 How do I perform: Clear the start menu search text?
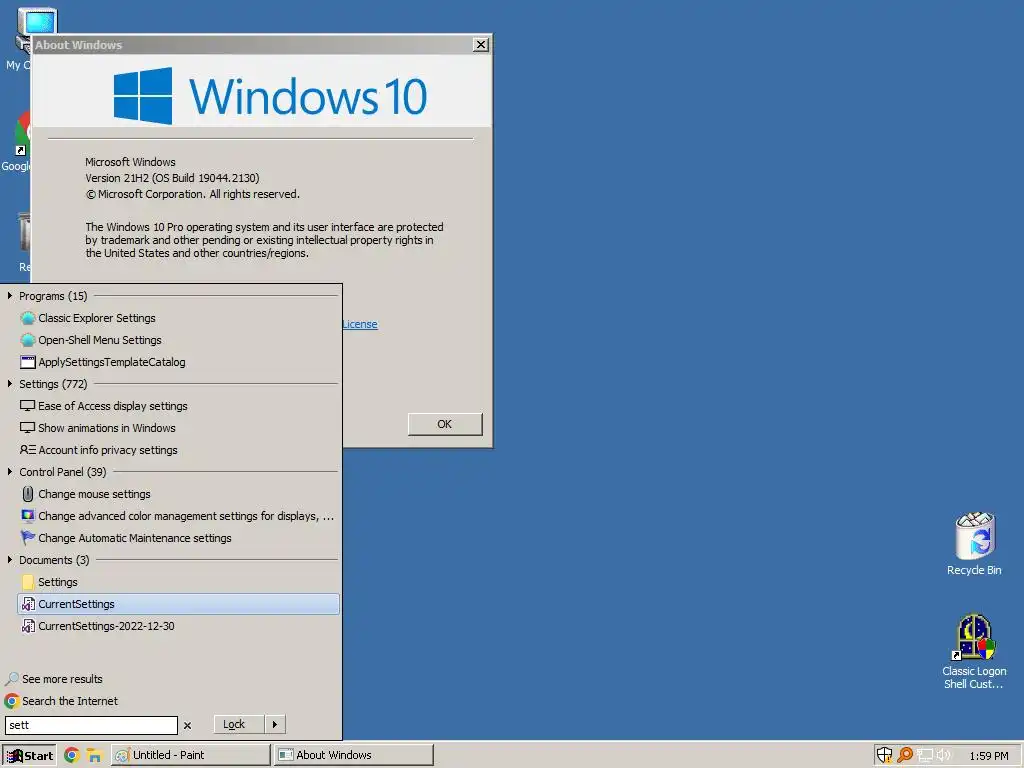pyautogui.click(x=187, y=726)
